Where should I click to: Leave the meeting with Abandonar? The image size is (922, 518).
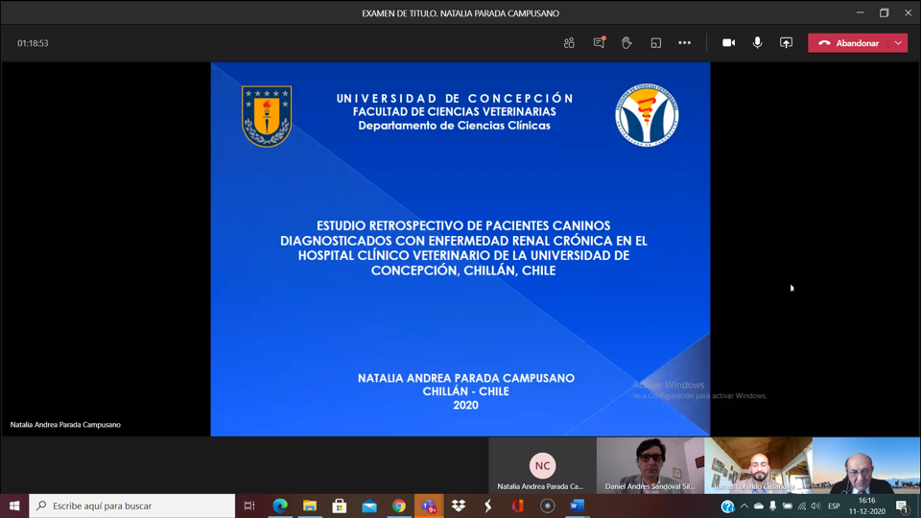(x=848, y=43)
